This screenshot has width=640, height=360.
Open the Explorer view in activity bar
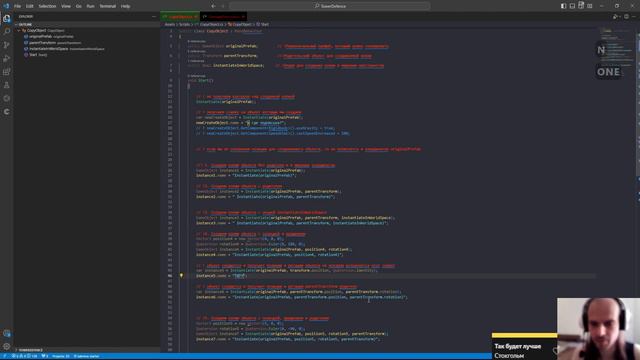coord(7,18)
